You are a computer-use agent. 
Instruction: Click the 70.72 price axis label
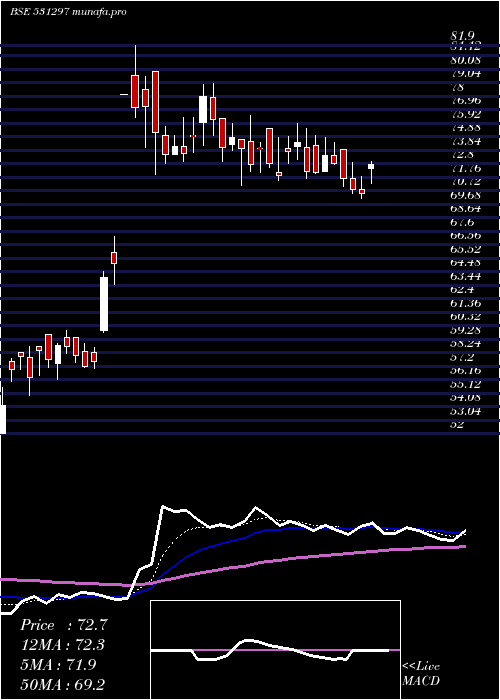pos(466,181)
